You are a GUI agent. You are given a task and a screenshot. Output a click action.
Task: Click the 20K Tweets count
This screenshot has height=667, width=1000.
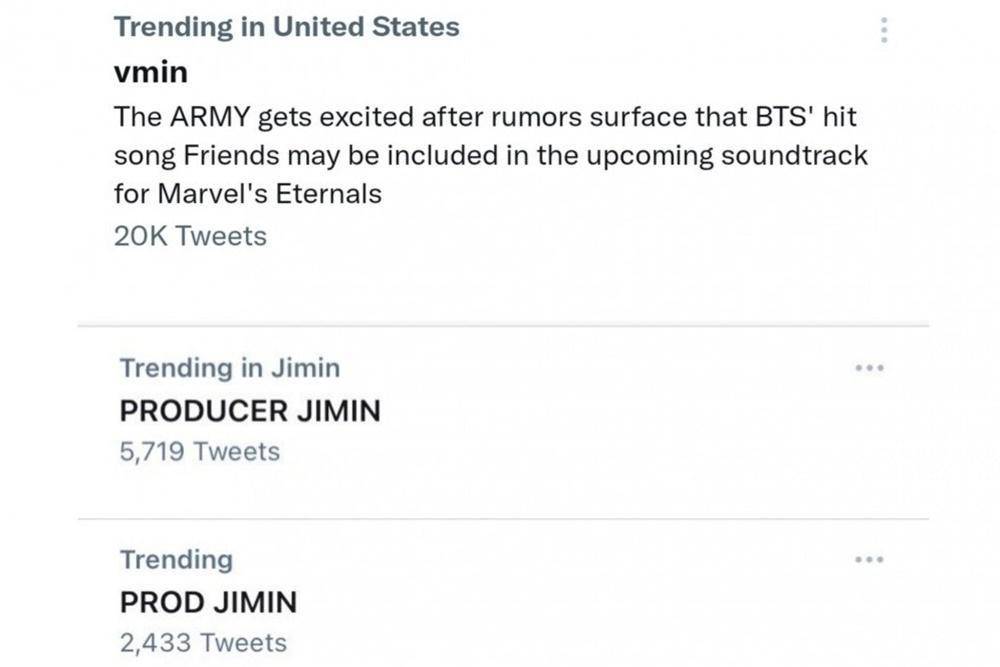pos(190,237)
